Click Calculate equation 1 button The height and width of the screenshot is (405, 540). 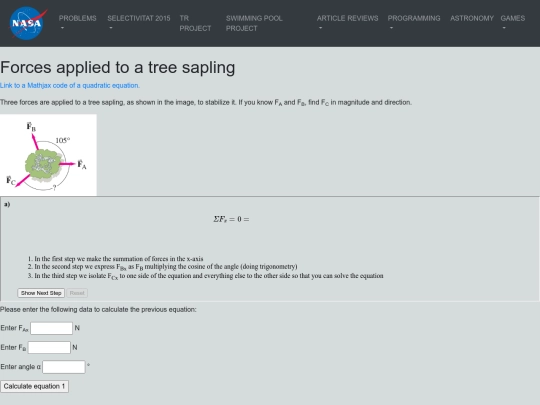pos(34,386)
